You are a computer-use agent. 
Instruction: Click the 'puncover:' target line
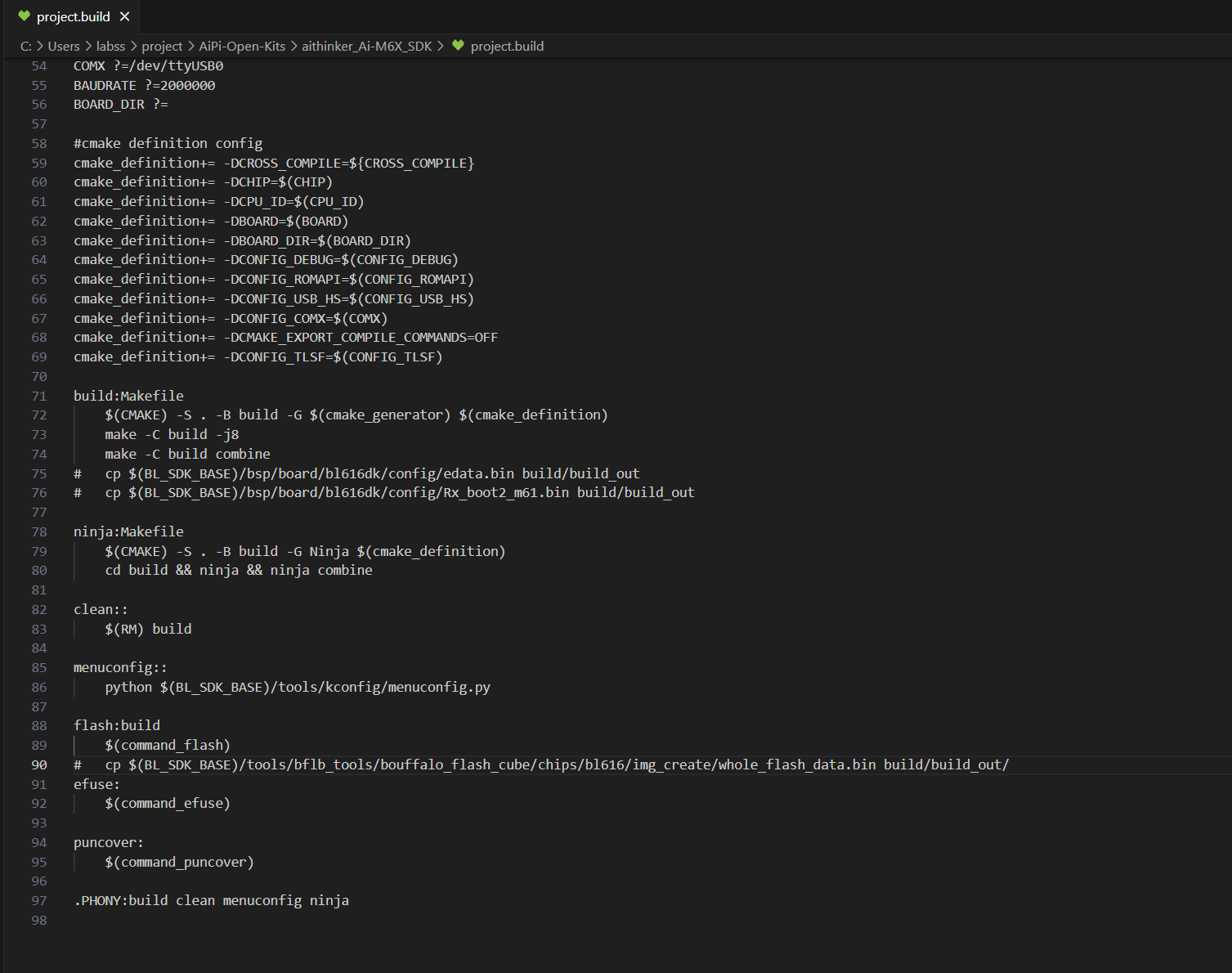[109, 843]
